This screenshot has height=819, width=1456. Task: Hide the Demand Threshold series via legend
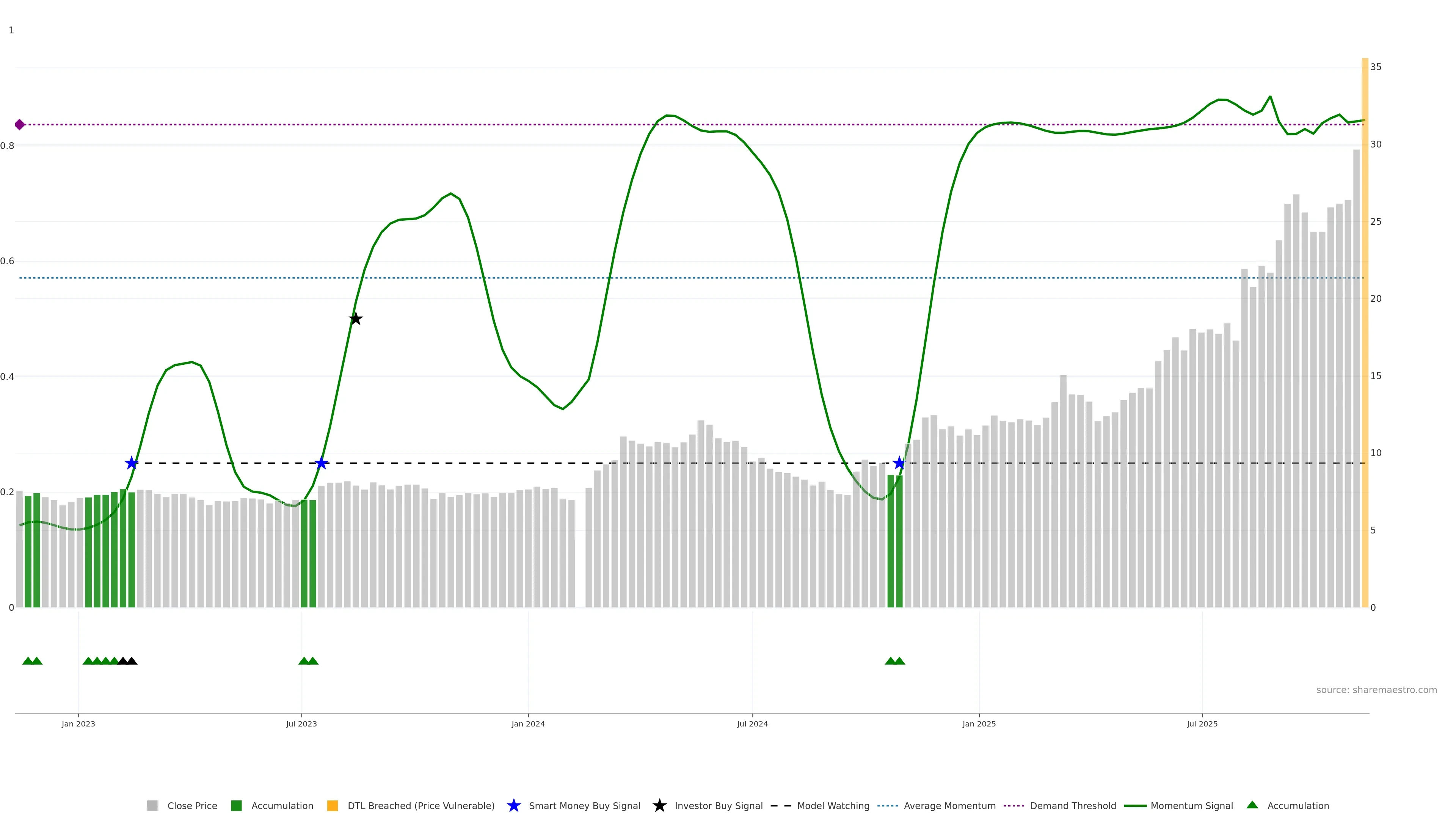tap(1073, 806)
